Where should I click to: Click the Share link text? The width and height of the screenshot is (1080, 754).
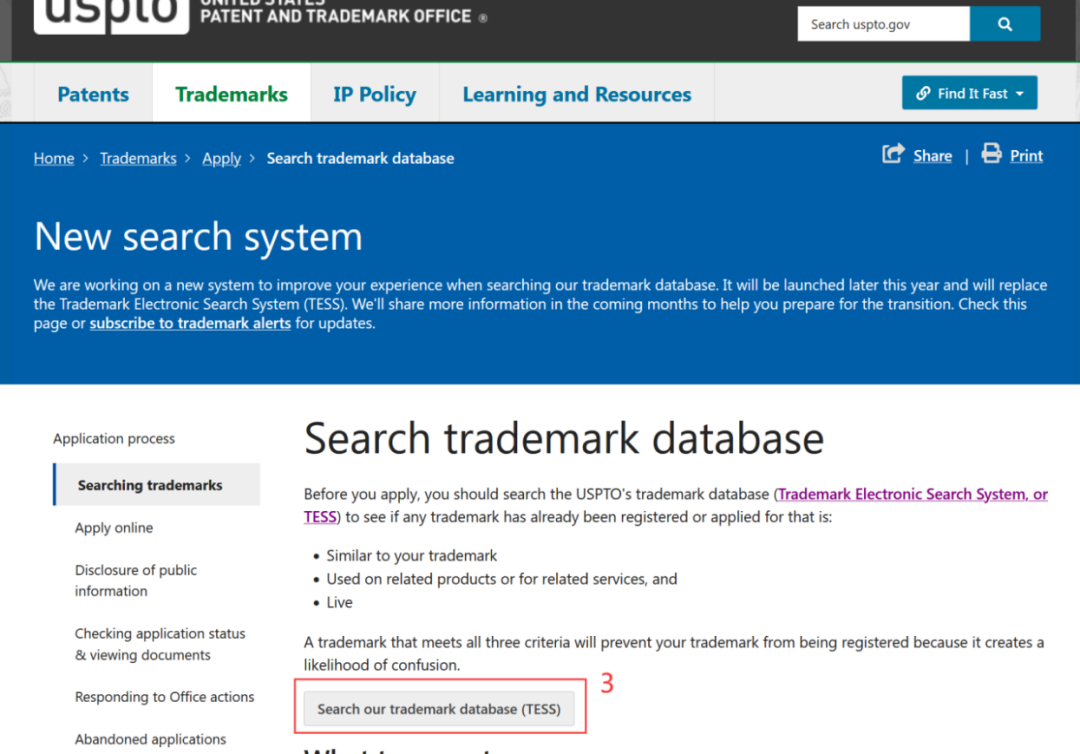pyautogui.click(x=933, y=156)
